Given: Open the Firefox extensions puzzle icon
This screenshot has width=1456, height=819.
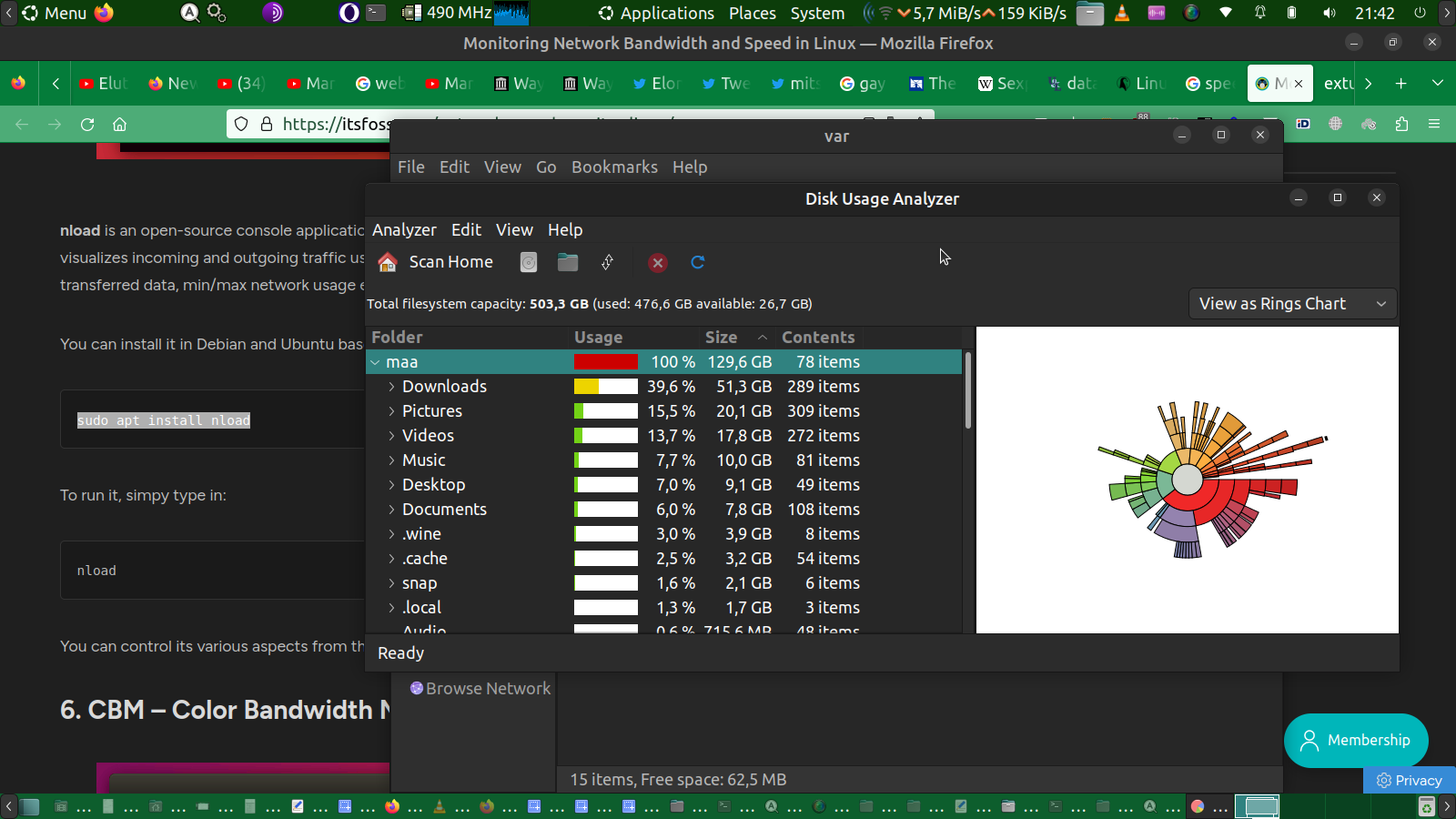Looking at the screenshot, I should coord(1401,125).
